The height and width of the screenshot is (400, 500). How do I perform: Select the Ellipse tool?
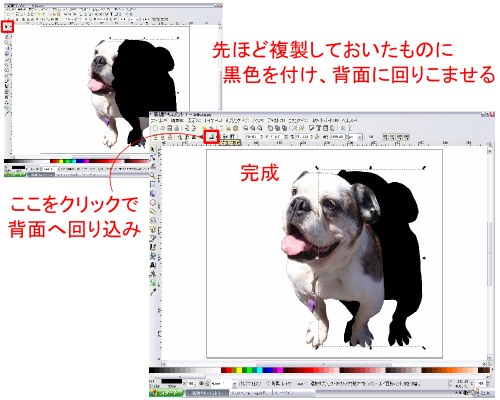(x=153, y=202)
